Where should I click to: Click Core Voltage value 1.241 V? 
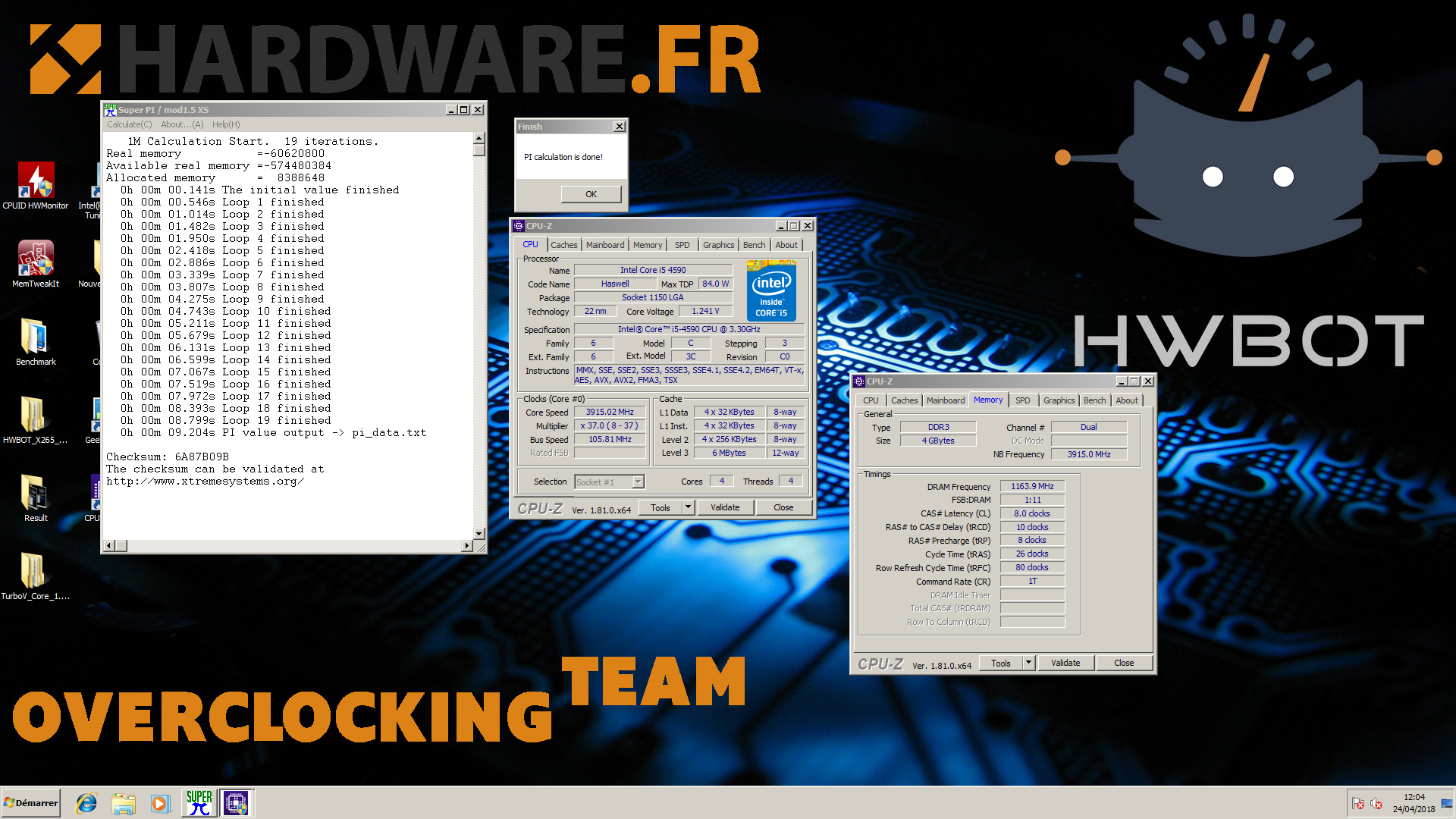coord(705,312)
